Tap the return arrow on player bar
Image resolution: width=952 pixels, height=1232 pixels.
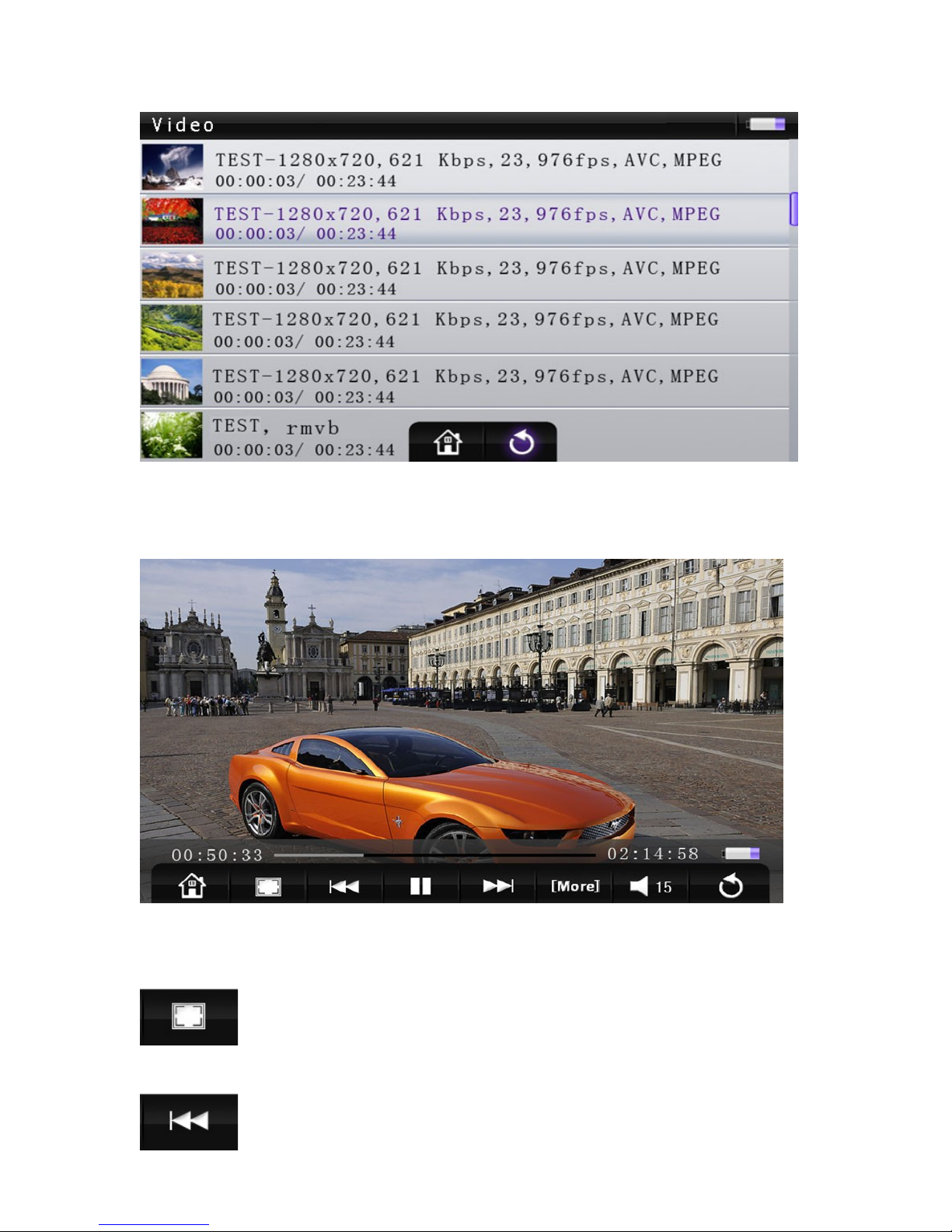[x=731, y=887]
